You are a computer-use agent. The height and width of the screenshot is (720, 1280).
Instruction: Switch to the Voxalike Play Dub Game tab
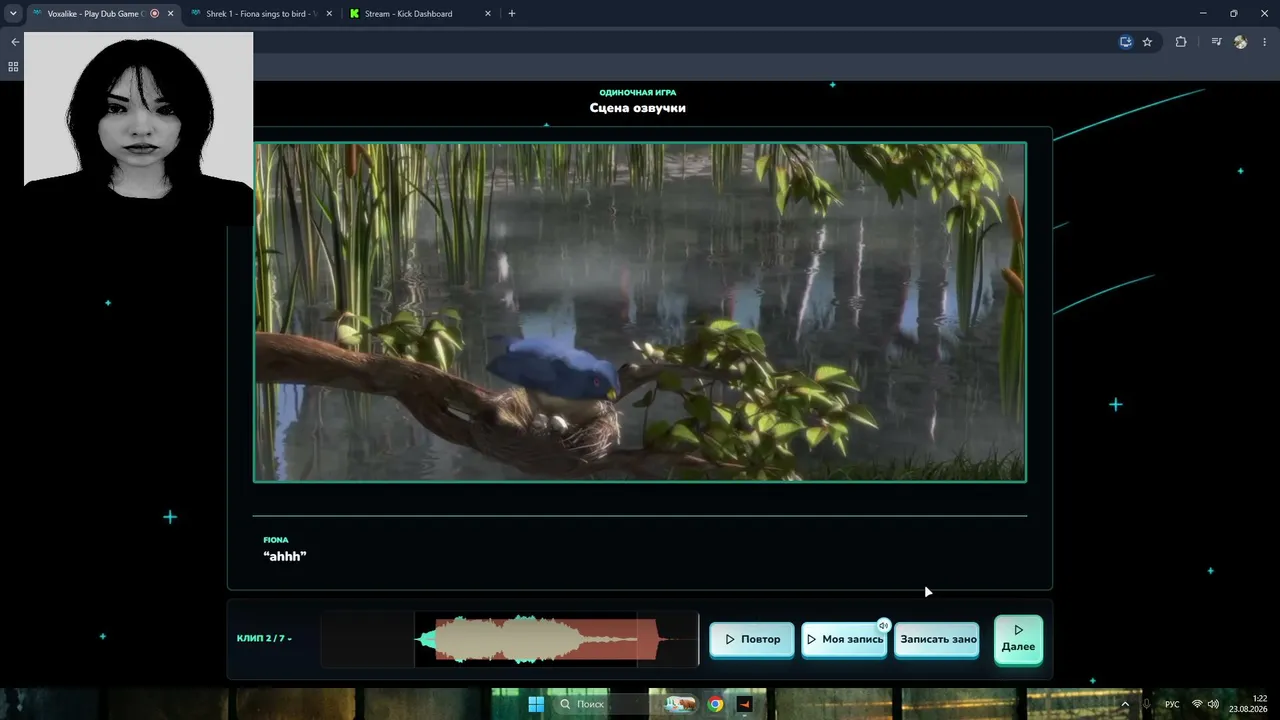(x=96, y=14)
